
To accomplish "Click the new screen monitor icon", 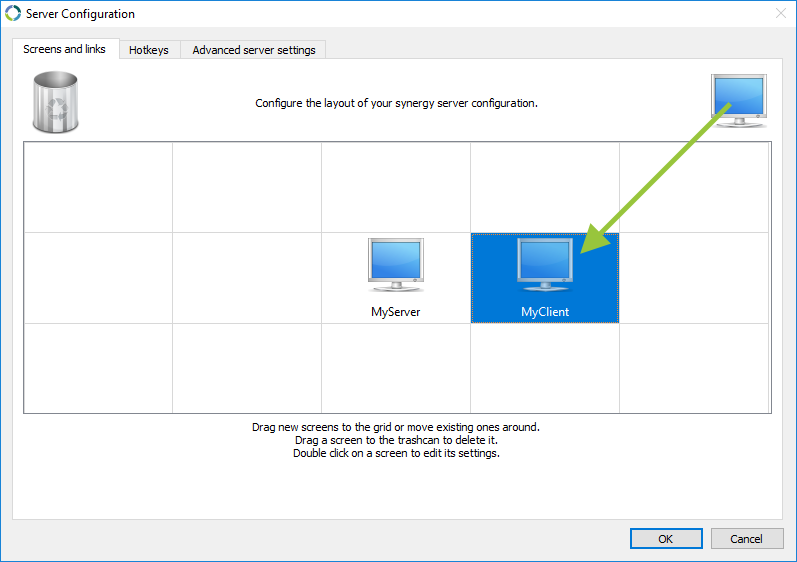I will 739,101.
